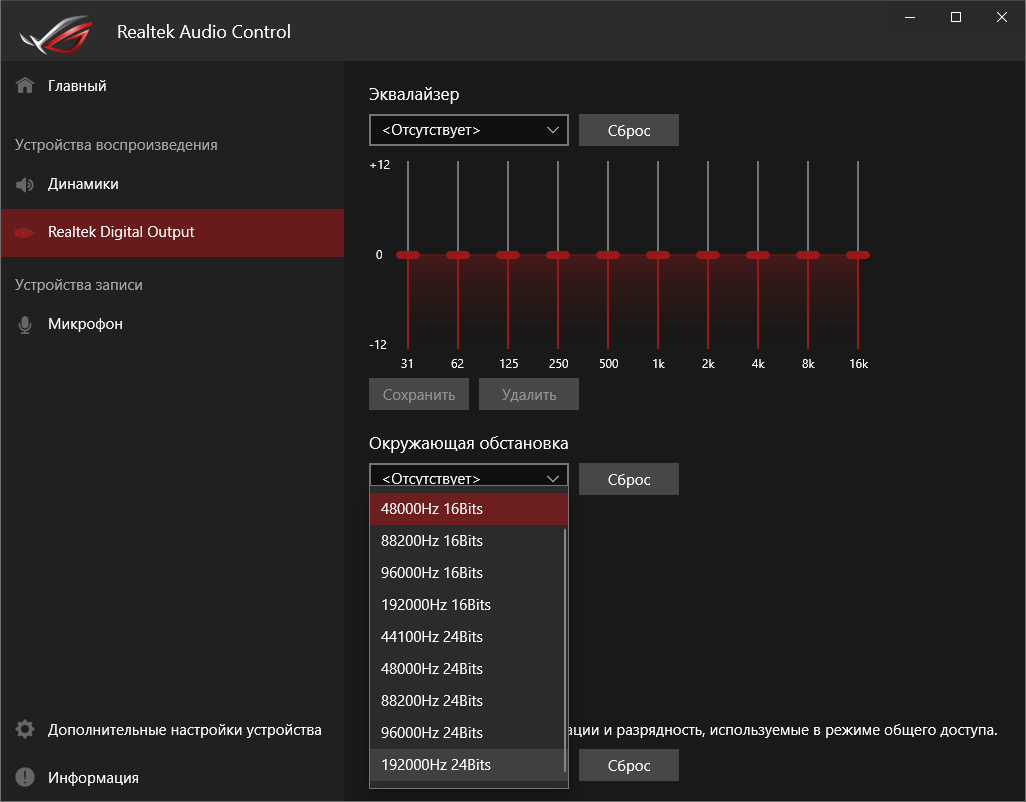This screenshot has width=1026, height=802.
Task: Choose 96000Hz 16Bits format
Action: 467,573
